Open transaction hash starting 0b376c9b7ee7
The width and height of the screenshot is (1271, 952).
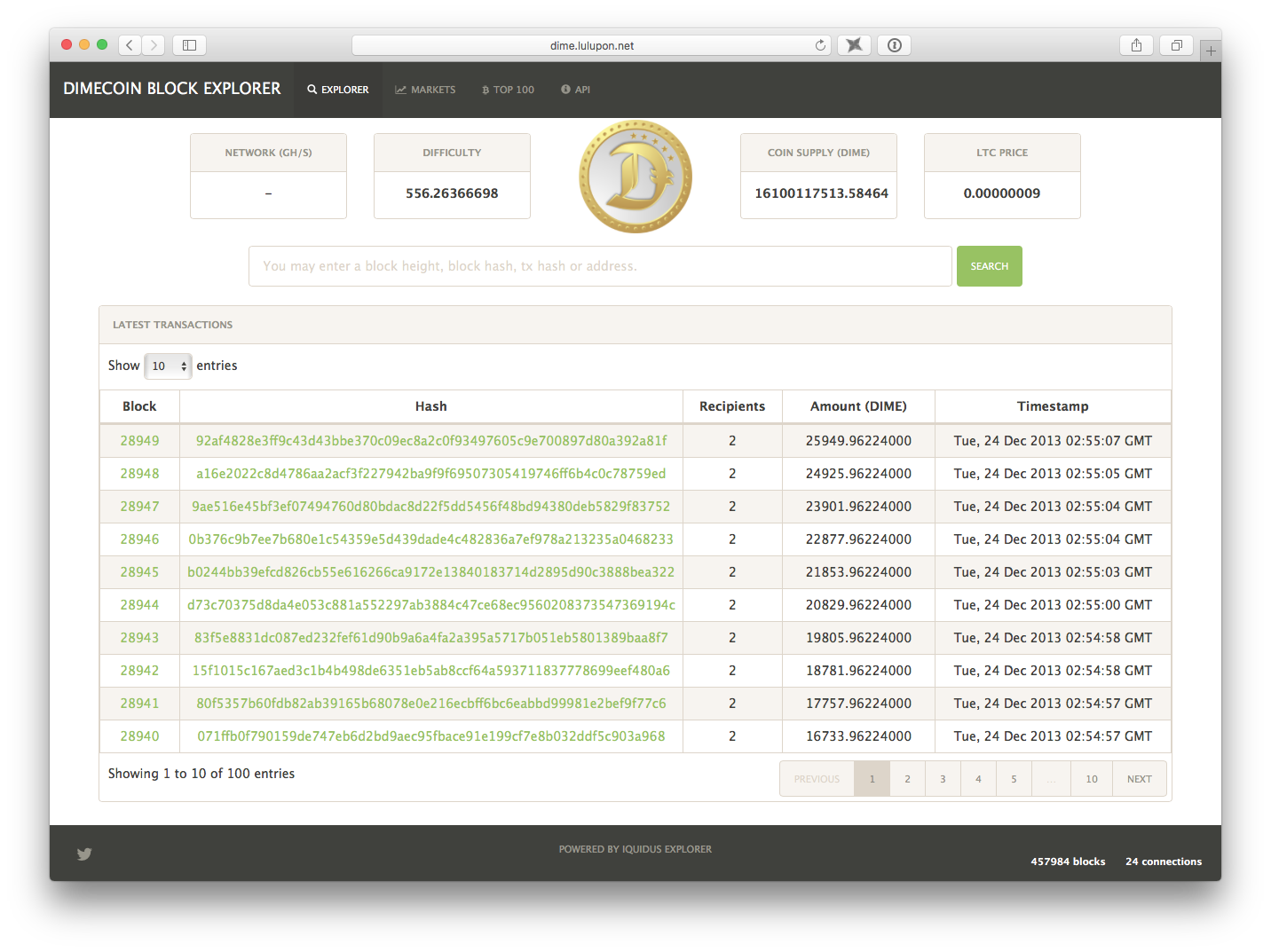click(431, 539)
